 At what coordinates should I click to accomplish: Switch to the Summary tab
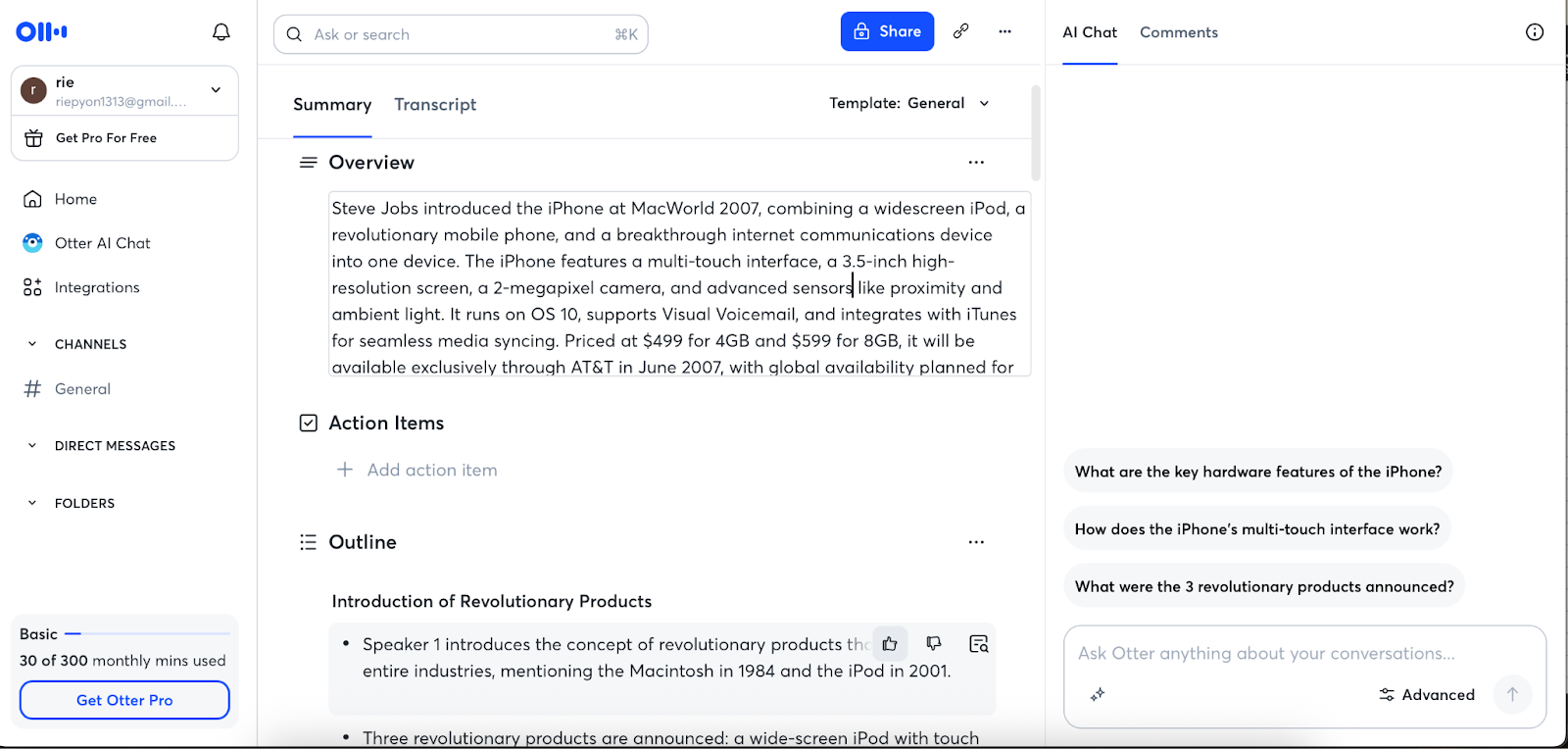point(332,105)
